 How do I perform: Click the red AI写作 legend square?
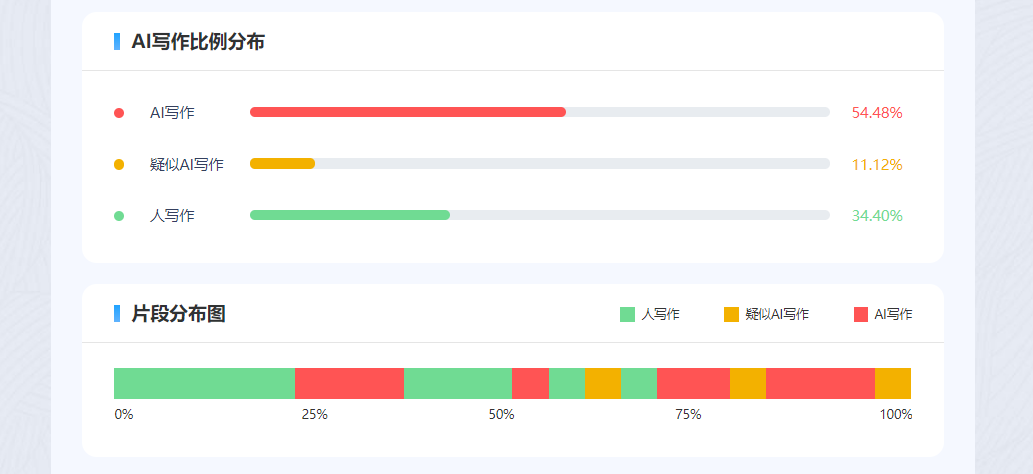pos(861,314)
